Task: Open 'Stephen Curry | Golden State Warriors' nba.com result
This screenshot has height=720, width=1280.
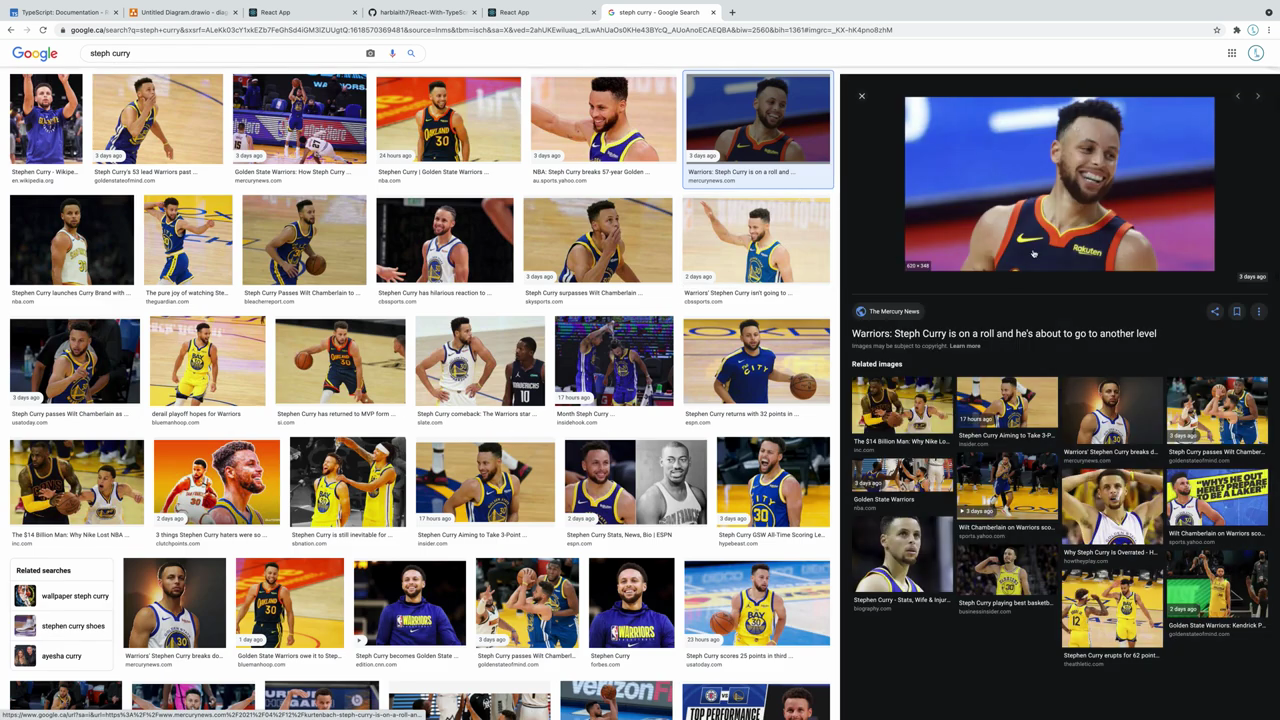Action: pos(448,118)
